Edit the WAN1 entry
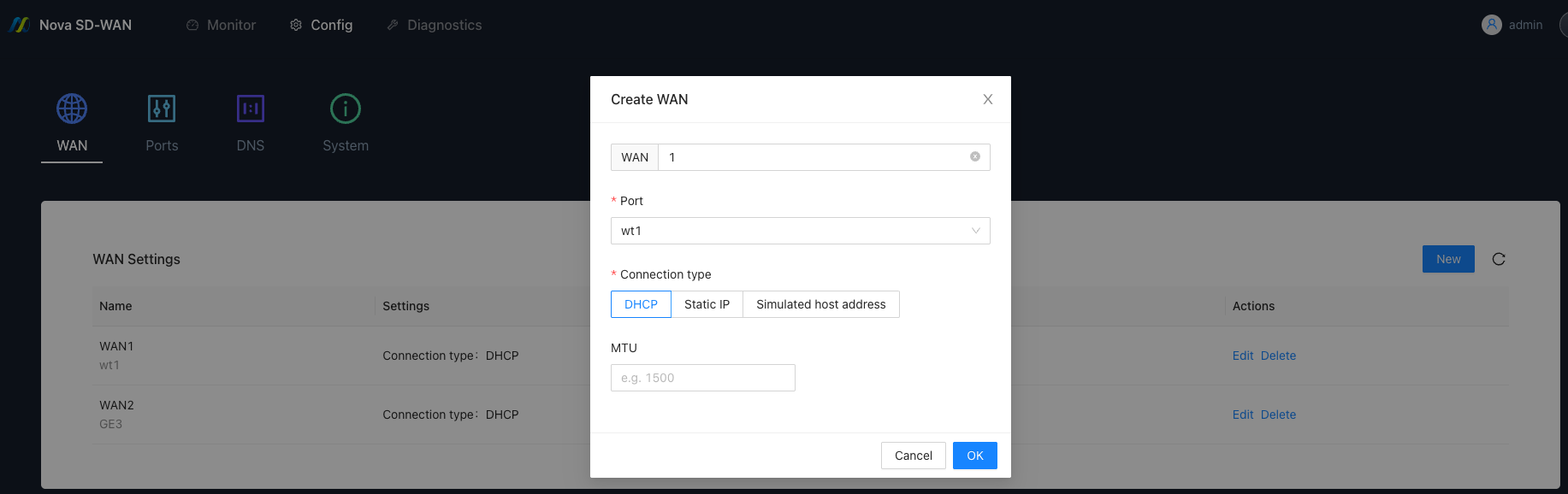Screen dimensions: 1568x494 pos(1243,356)
